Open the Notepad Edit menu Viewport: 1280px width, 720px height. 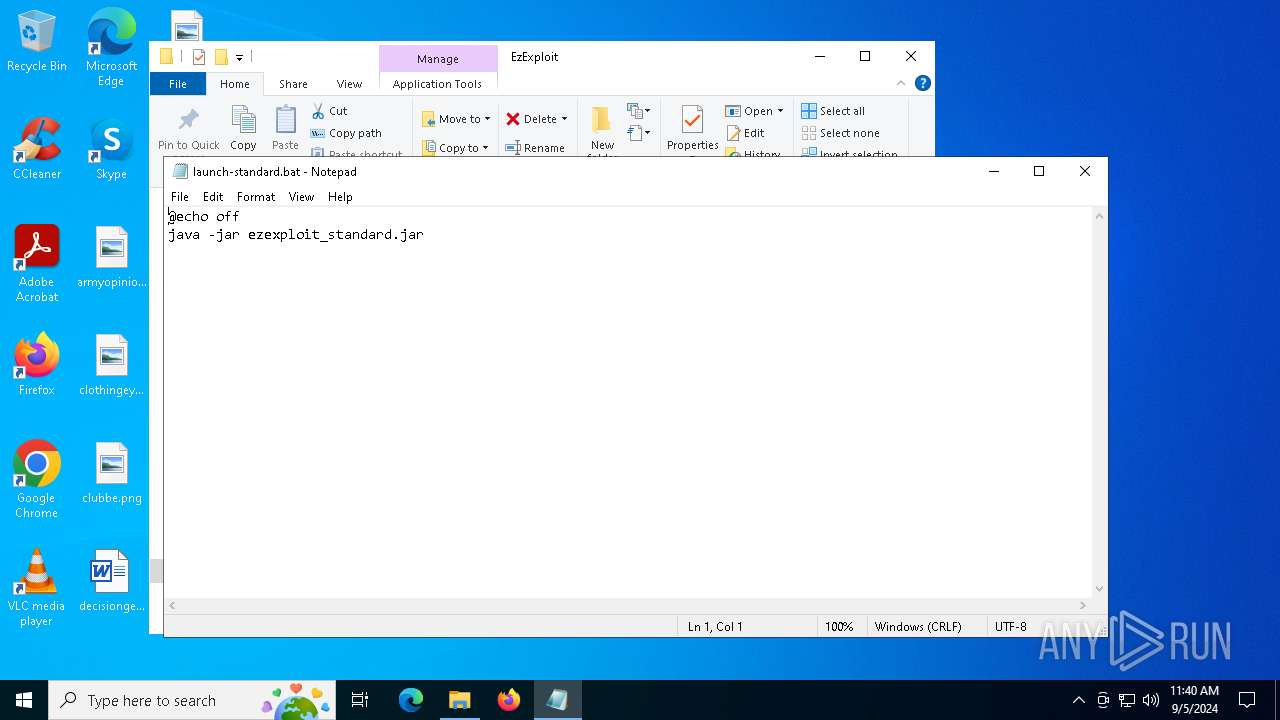click(213, 197)
